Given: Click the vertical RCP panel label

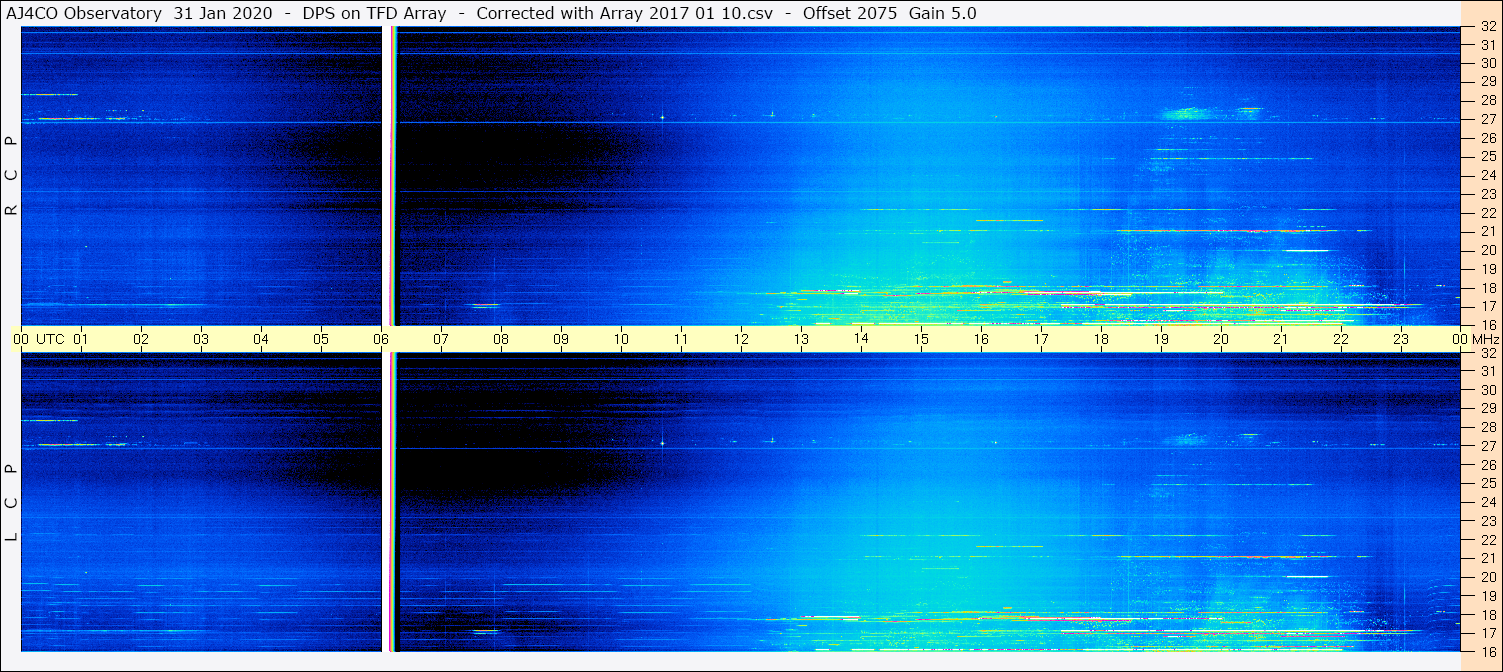Looking at the screenshot, I should 11,176.
